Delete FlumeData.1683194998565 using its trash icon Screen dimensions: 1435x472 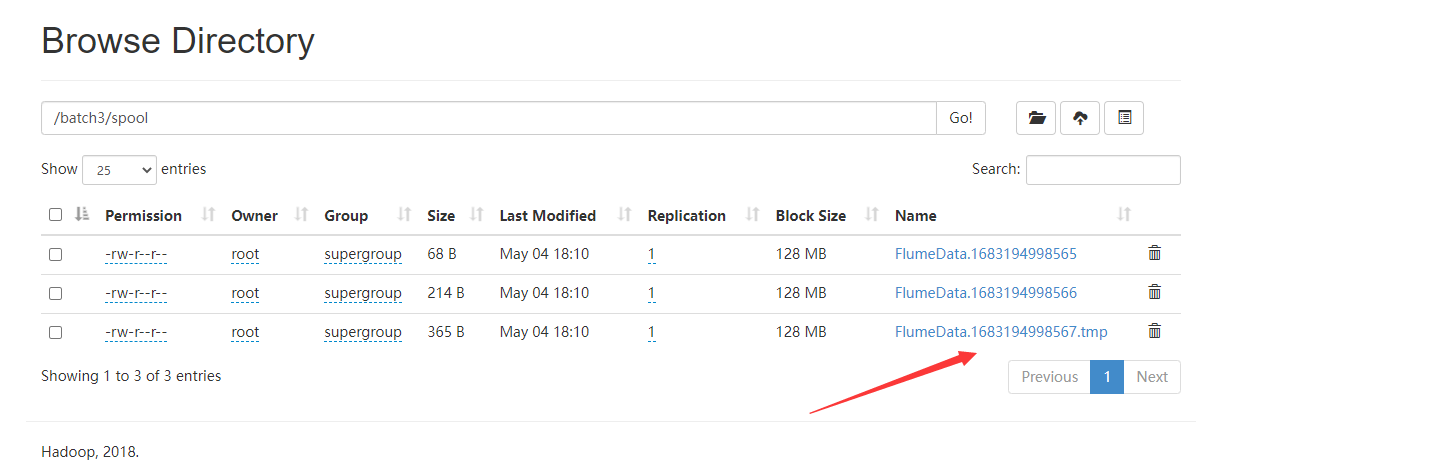click(1154, 253)
